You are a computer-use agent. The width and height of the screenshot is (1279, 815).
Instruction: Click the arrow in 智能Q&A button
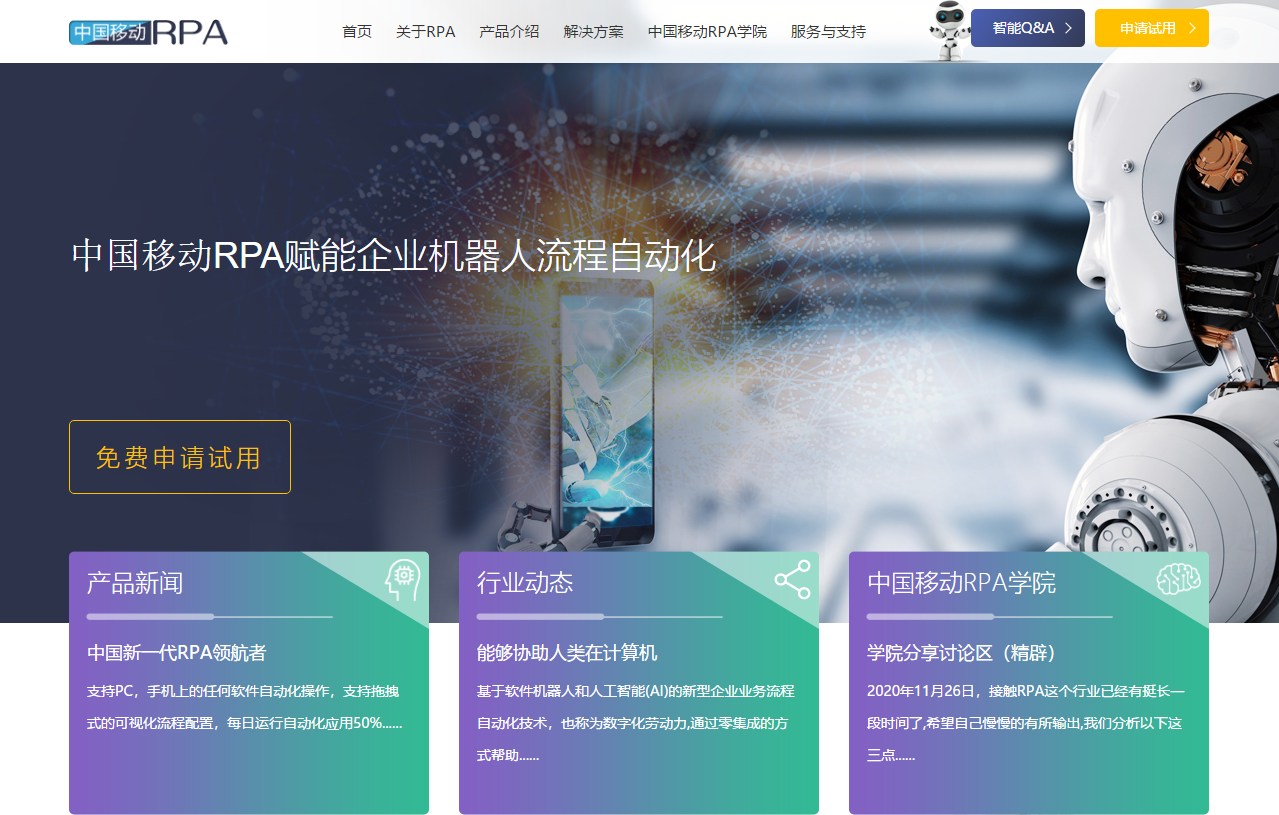[x=1069, y=28]
